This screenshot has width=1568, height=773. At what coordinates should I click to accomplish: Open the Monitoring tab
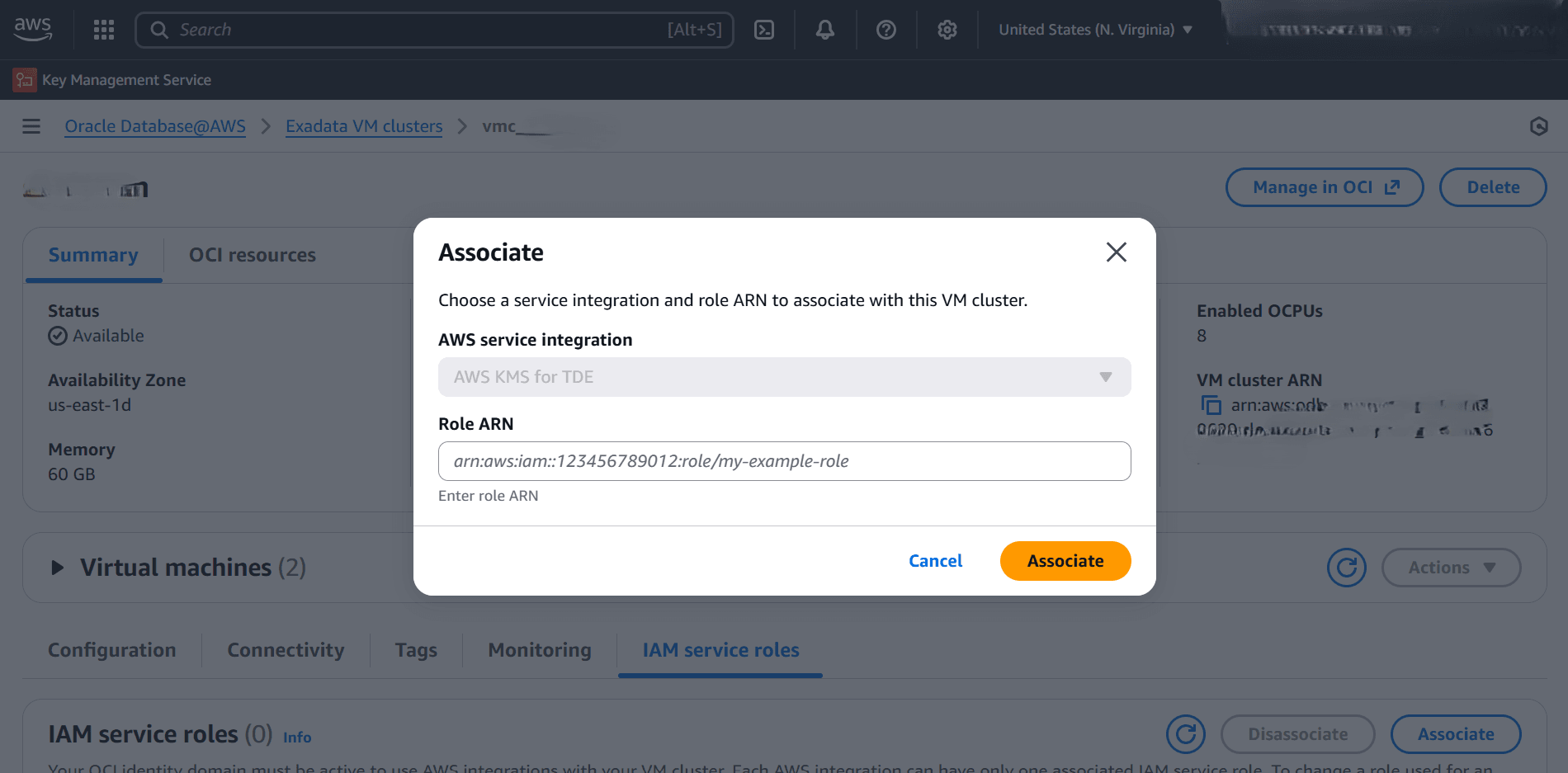click(x=539, y=650)
